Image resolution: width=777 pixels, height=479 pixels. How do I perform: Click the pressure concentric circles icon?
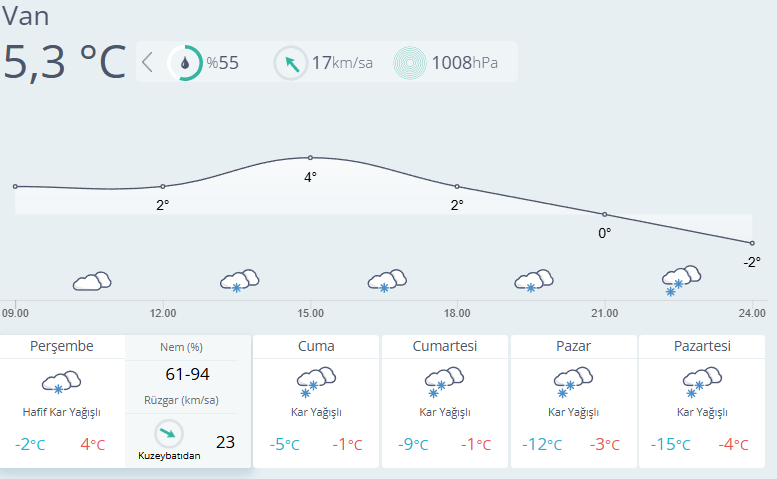[409, 63]
